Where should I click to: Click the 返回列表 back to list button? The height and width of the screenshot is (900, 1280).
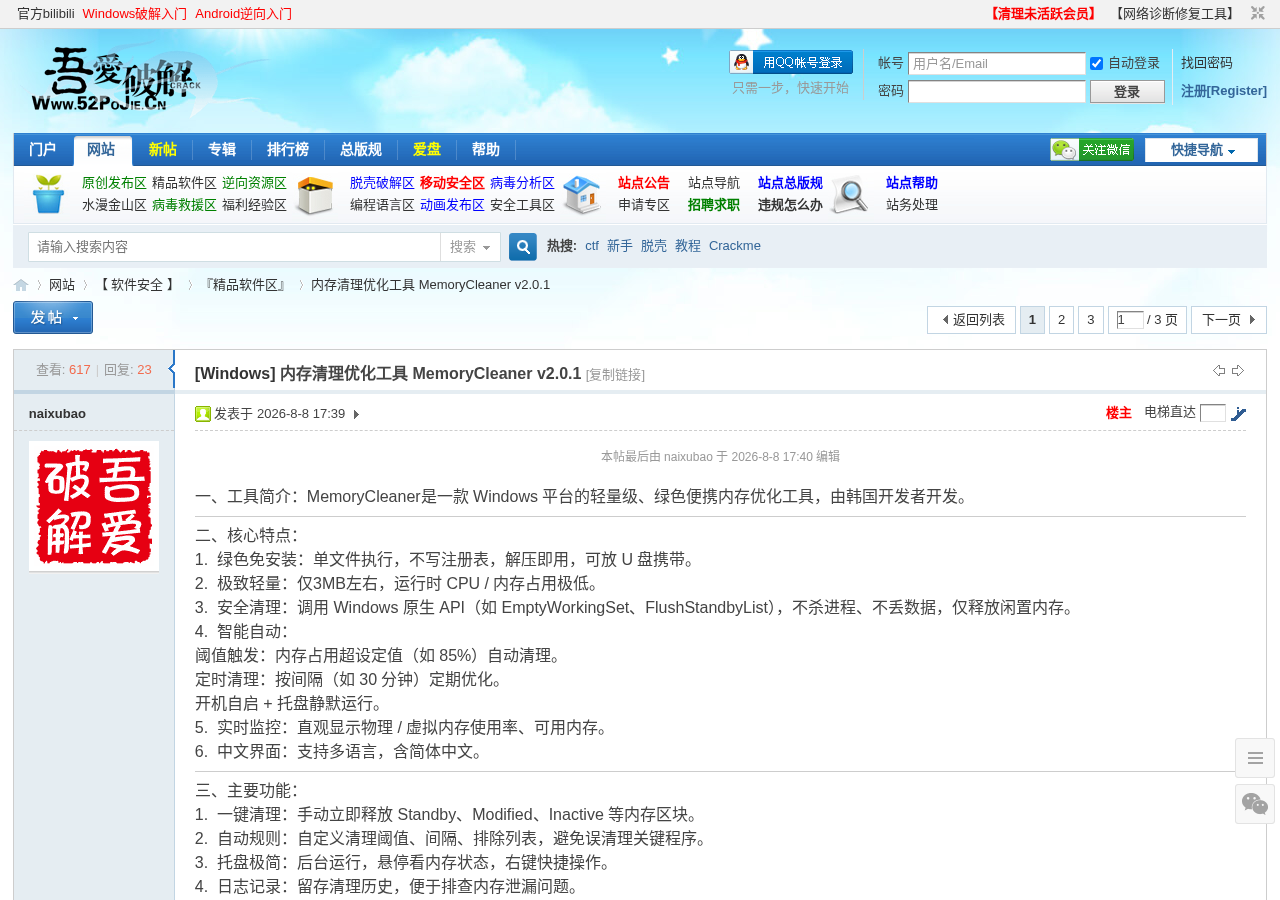pos(971,320)
